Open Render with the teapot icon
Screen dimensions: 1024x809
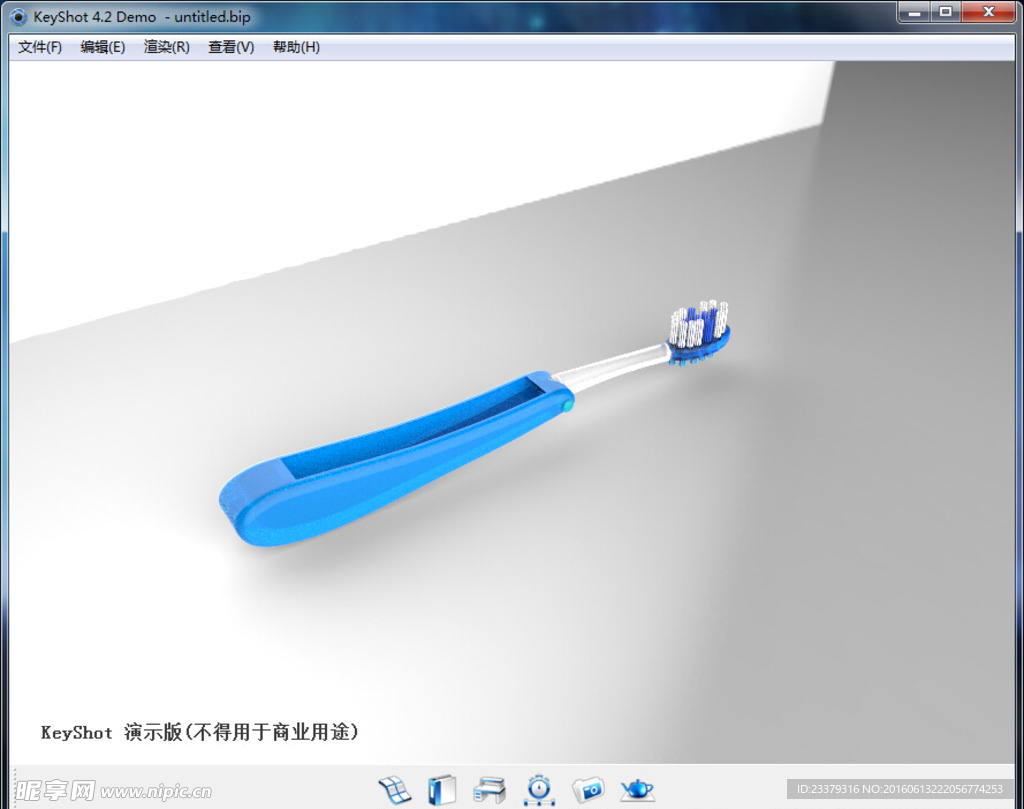point(637,790)
